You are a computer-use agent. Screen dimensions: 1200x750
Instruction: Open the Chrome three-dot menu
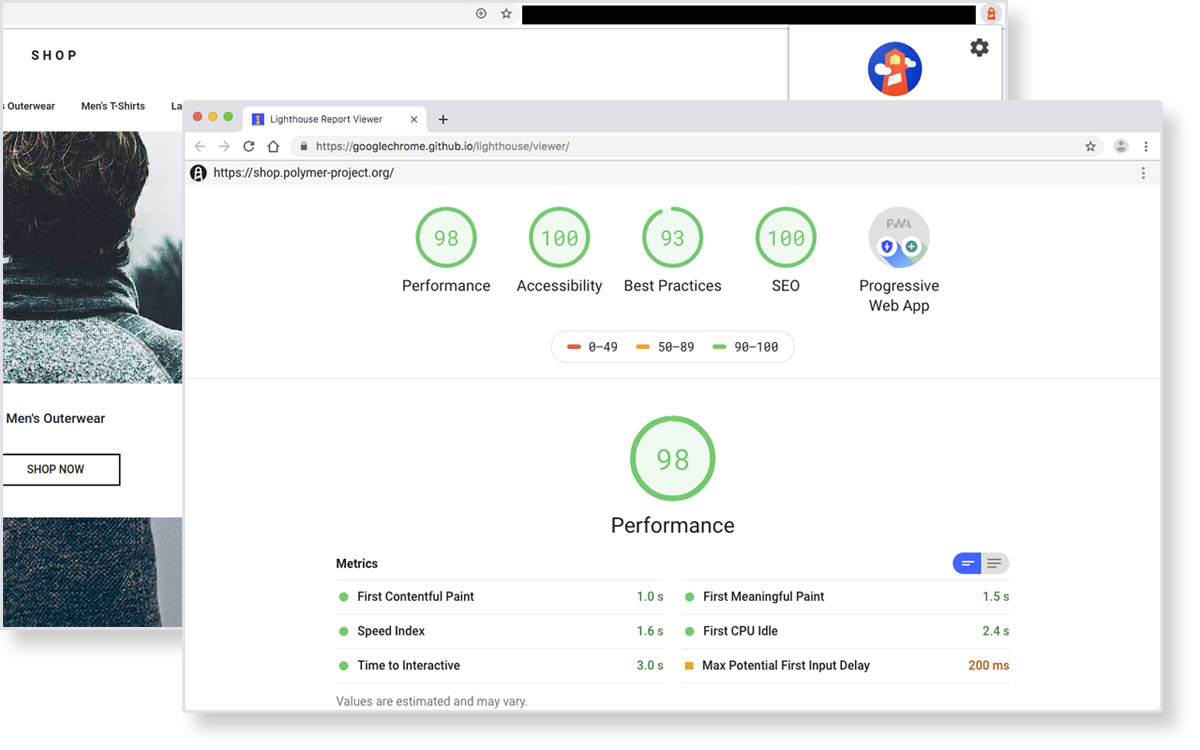coord(1145,146)
